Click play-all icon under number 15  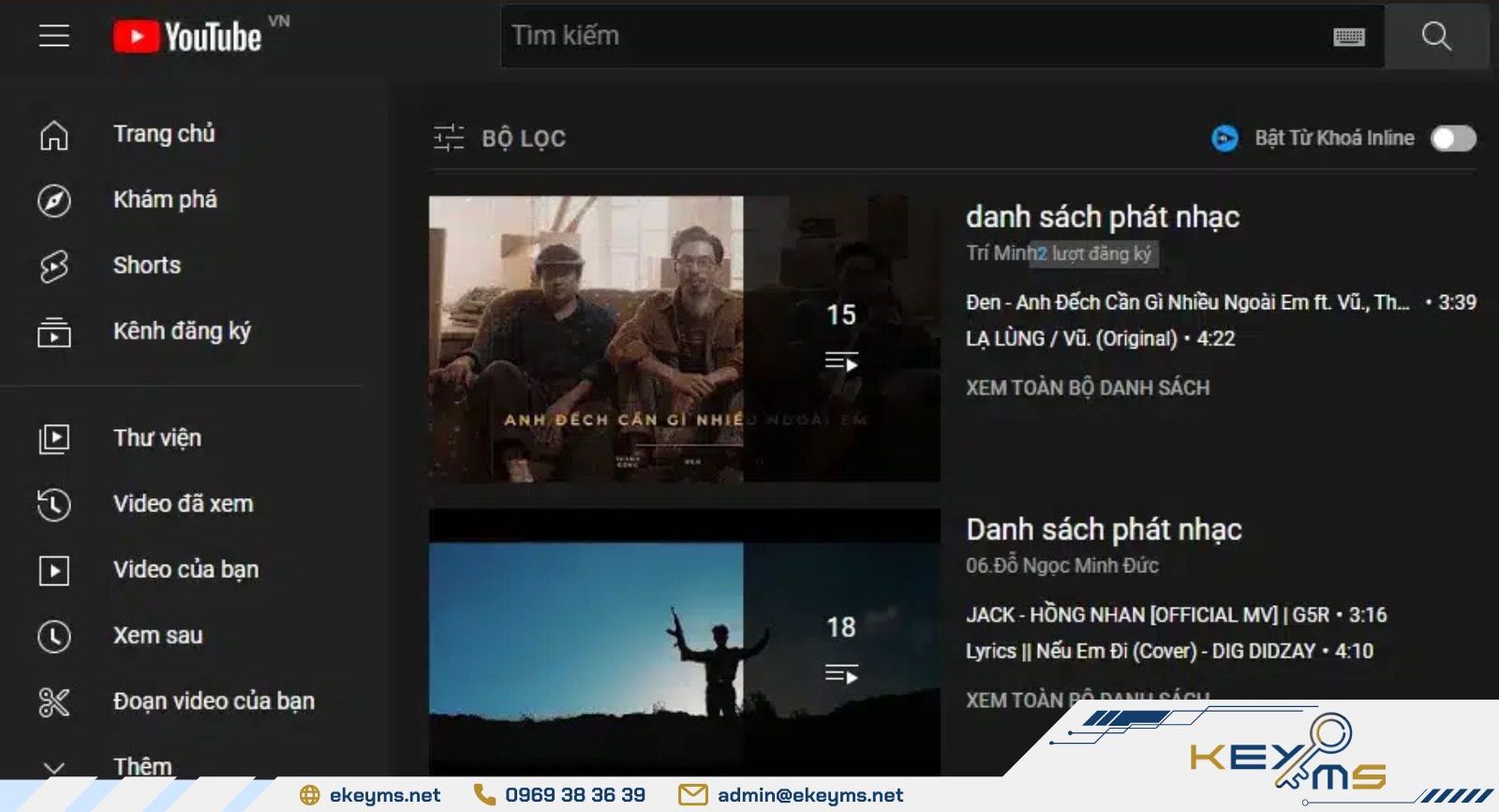tap(841, 362)
